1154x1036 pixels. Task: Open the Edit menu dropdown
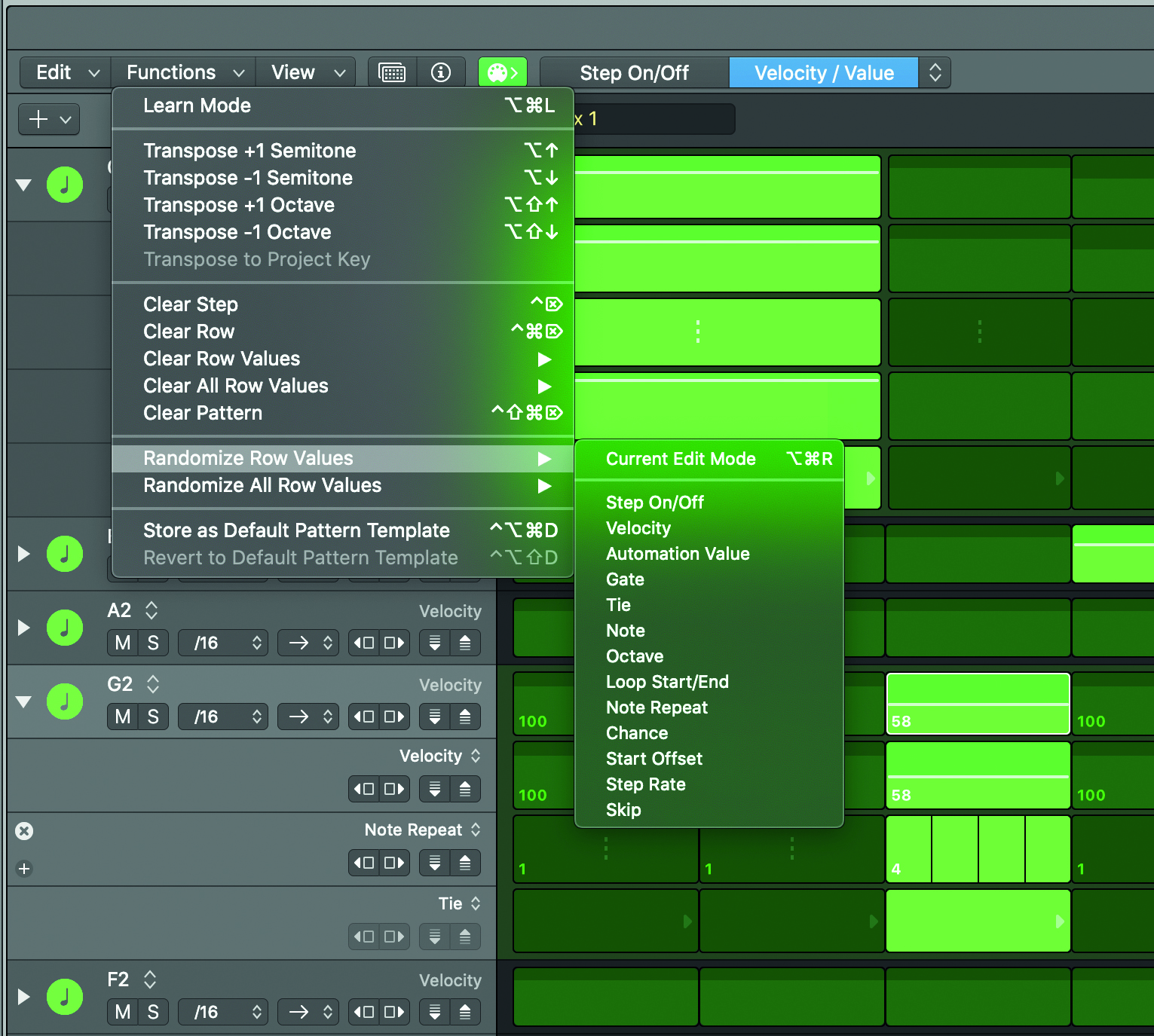(66, 72)
